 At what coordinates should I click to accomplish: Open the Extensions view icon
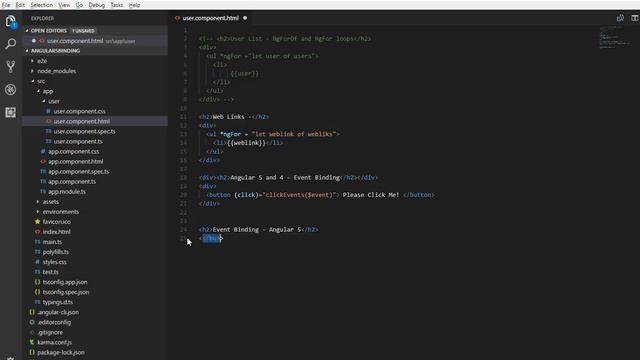click(x=11, y=112)
